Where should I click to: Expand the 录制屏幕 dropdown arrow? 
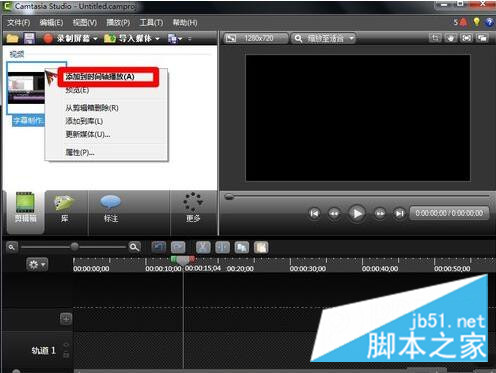tap(95, 39)
